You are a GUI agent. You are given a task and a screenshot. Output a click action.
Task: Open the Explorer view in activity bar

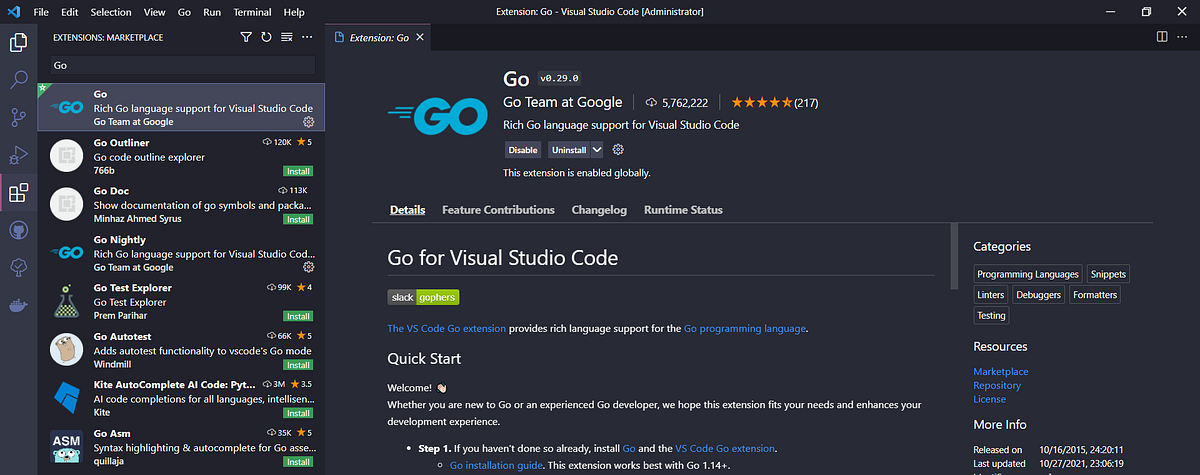point(18,43)
